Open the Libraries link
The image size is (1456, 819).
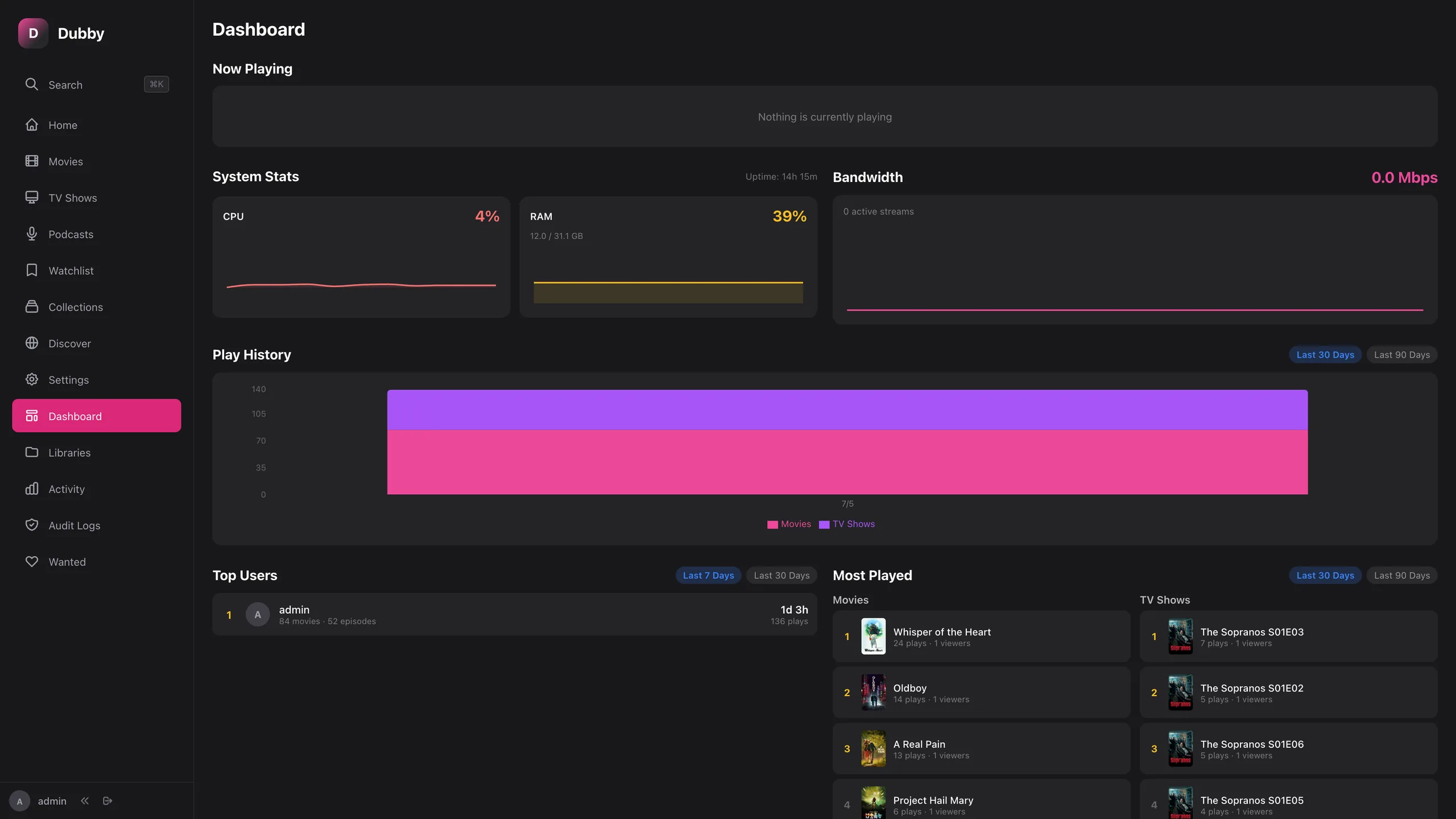click(97, 452)
